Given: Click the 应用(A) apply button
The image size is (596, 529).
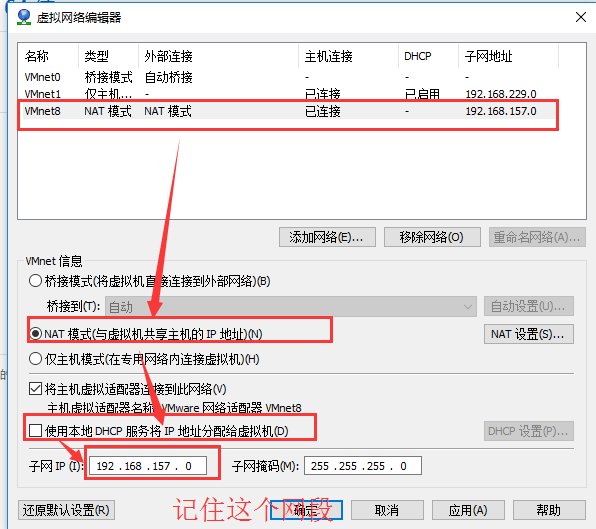Looking at the screenshot, I should [x=468, y=510].
